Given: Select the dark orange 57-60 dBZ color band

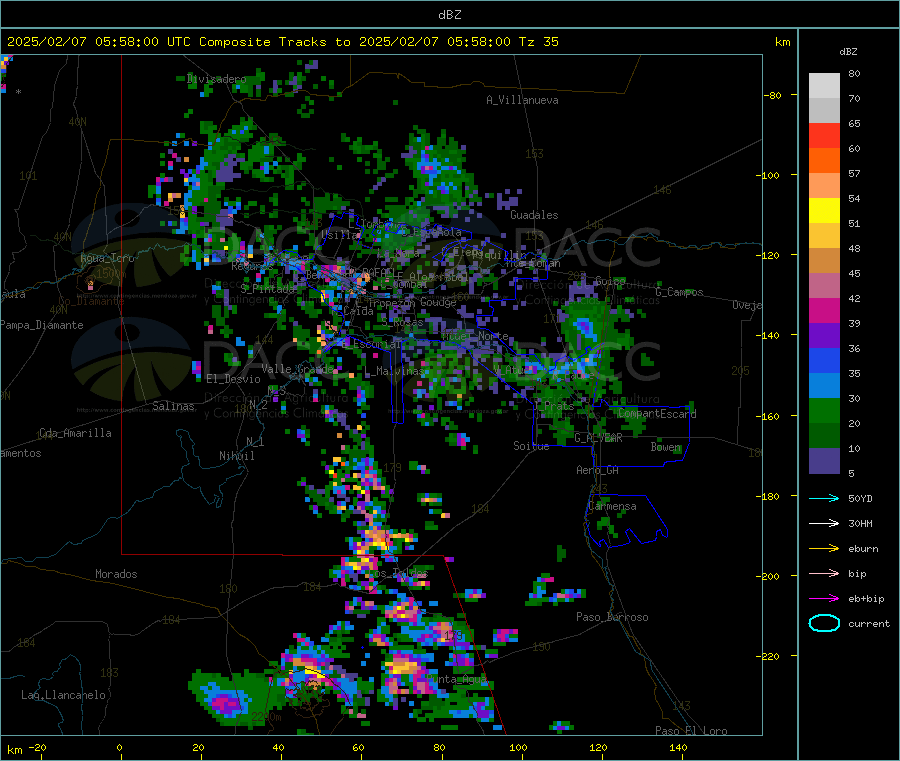Looking at the screenshot, I should point(824,161).
